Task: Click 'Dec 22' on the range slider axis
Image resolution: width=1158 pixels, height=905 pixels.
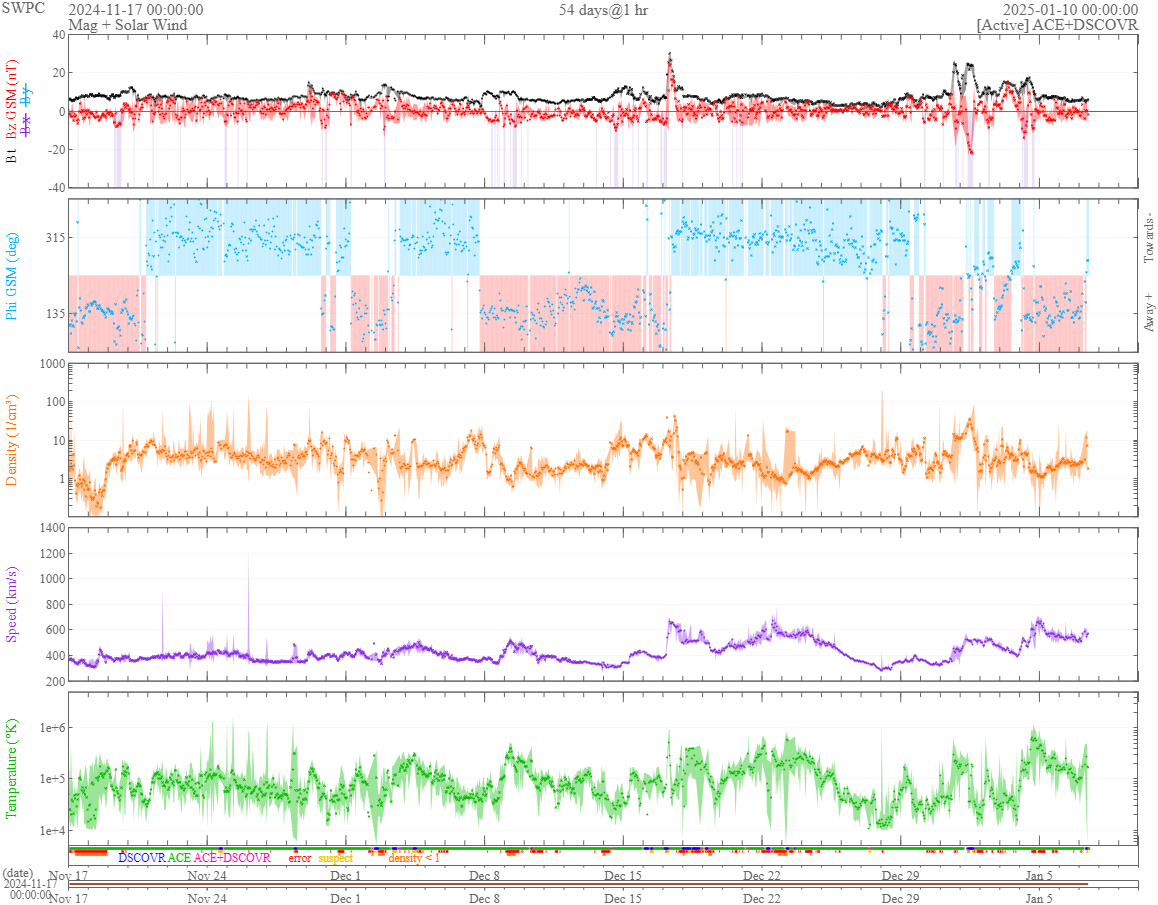Action: [761, 898]
